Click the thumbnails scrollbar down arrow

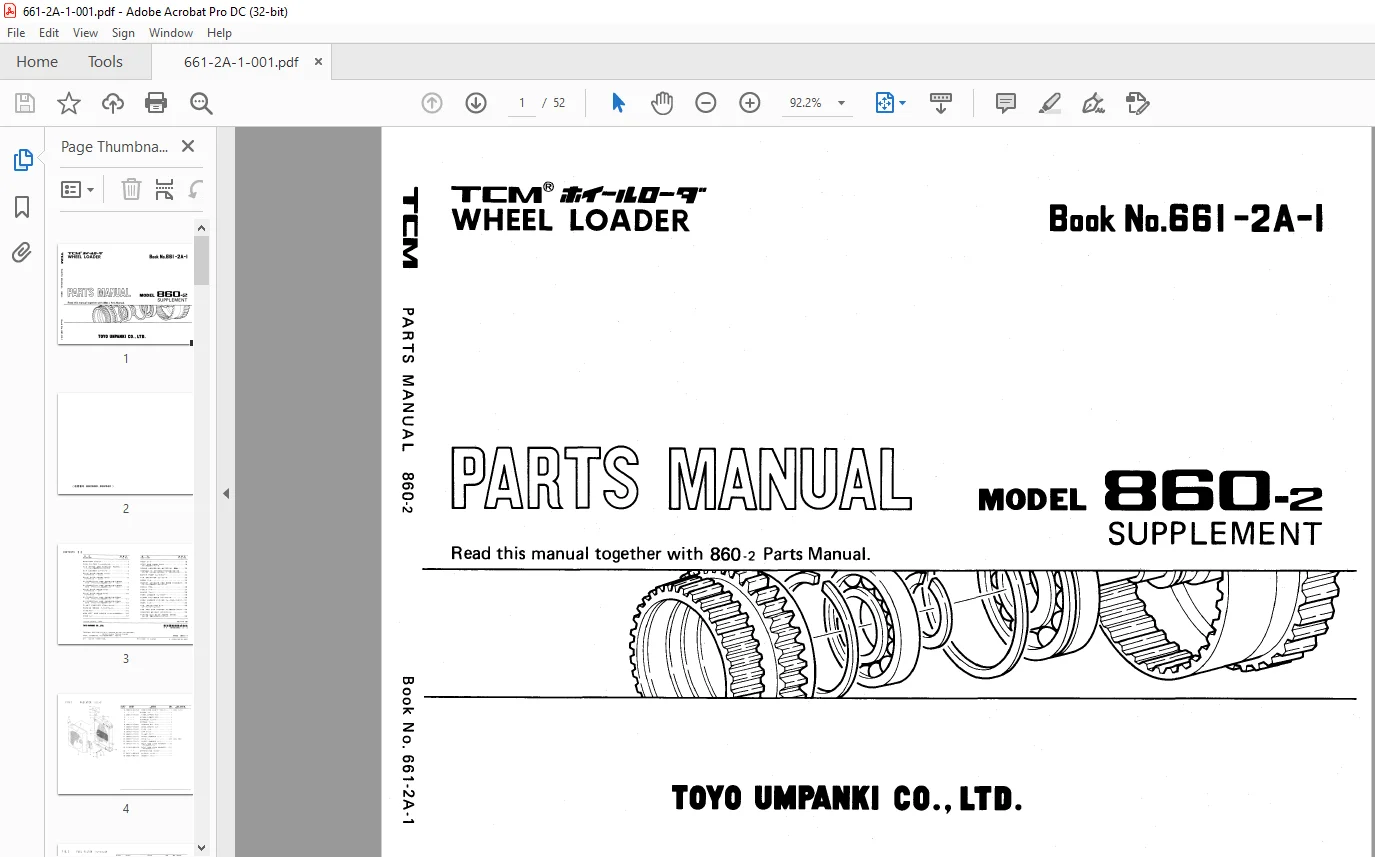tap(202, 847)
